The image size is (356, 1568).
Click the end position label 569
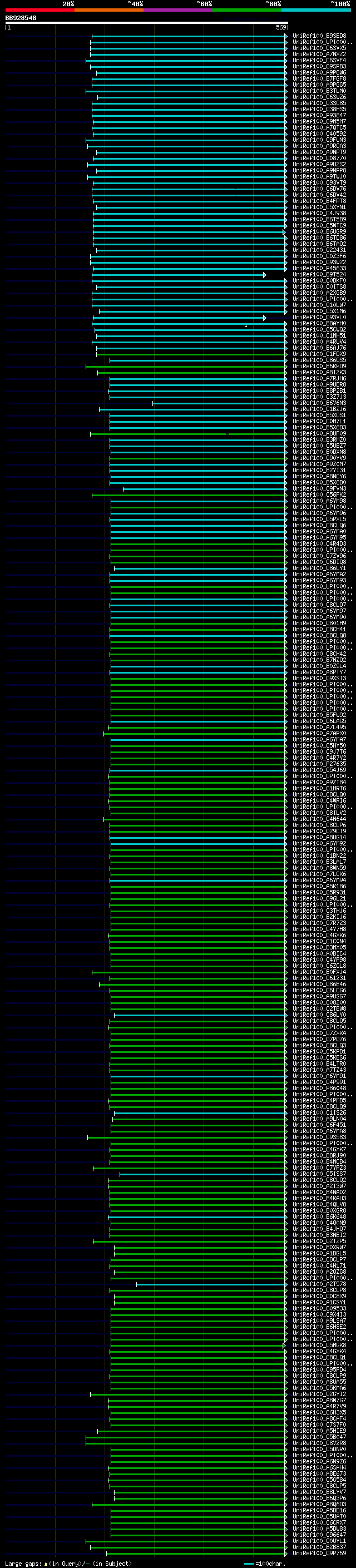pyautogui.click(x=281, y=27)
